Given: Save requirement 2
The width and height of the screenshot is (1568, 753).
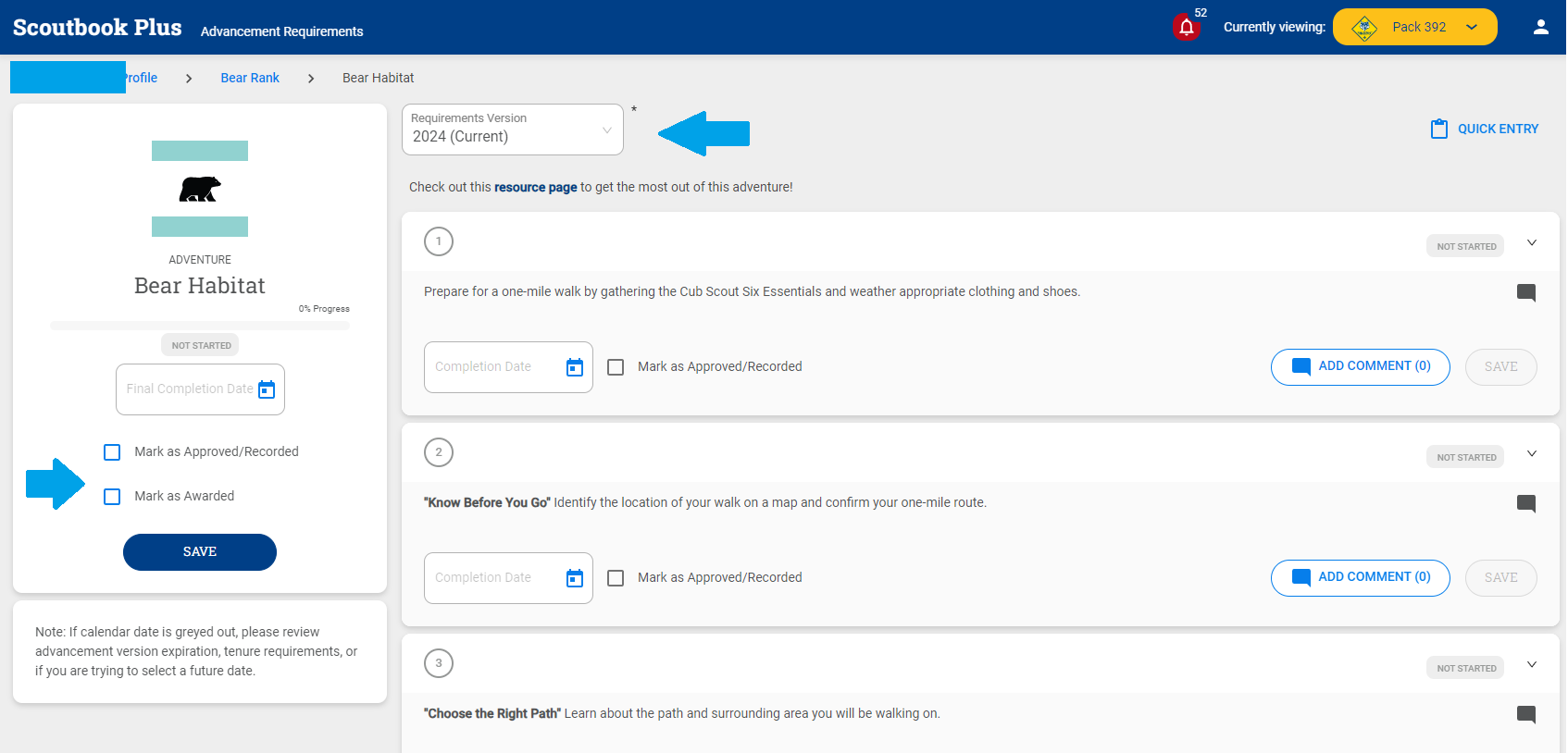Looking at the screenshot, I should click(1501, 578).
